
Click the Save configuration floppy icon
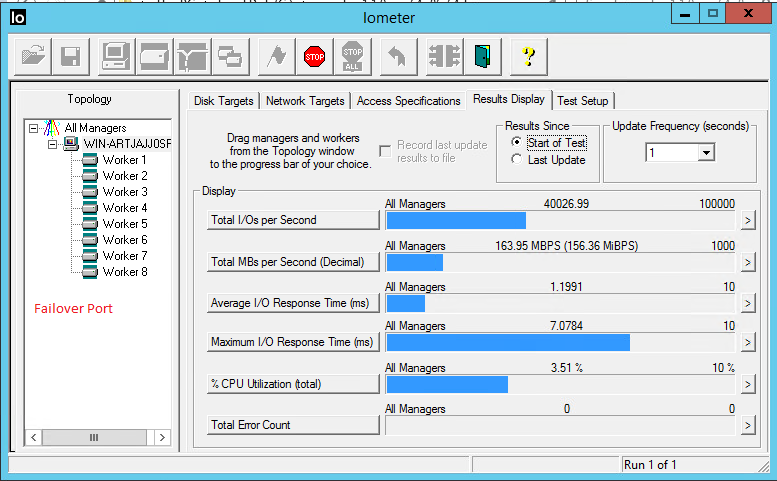coord(71,56)
